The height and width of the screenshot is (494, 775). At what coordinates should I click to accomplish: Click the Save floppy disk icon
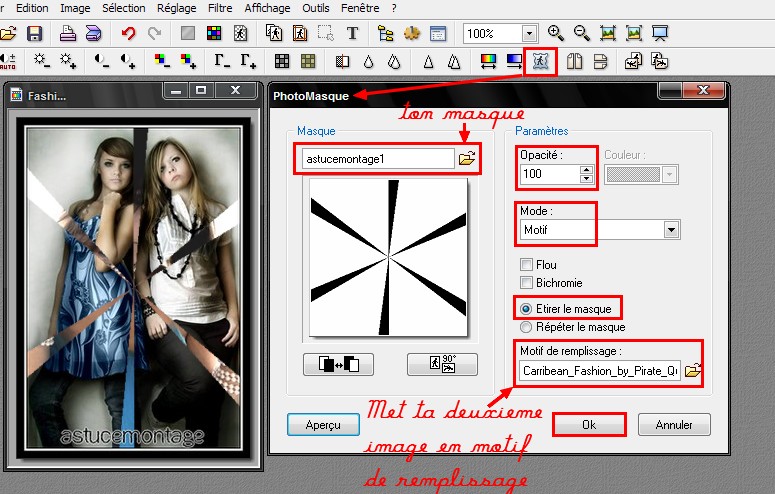(35, 34)
